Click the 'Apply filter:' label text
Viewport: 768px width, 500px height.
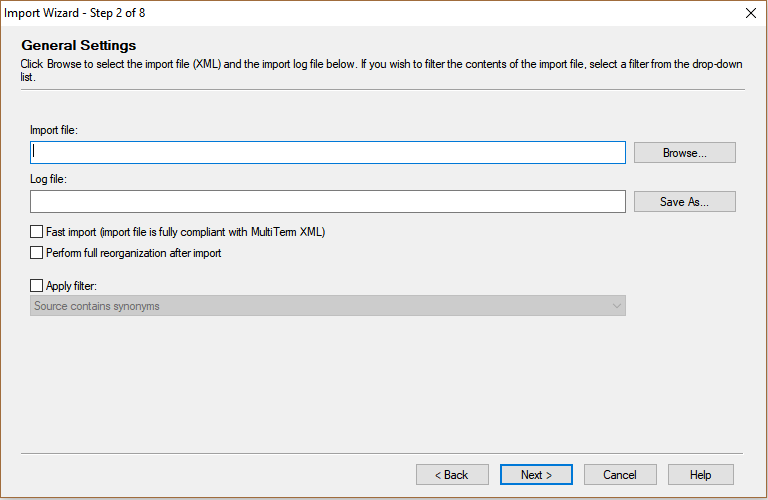pyautogui.click(x=71, y=286)
